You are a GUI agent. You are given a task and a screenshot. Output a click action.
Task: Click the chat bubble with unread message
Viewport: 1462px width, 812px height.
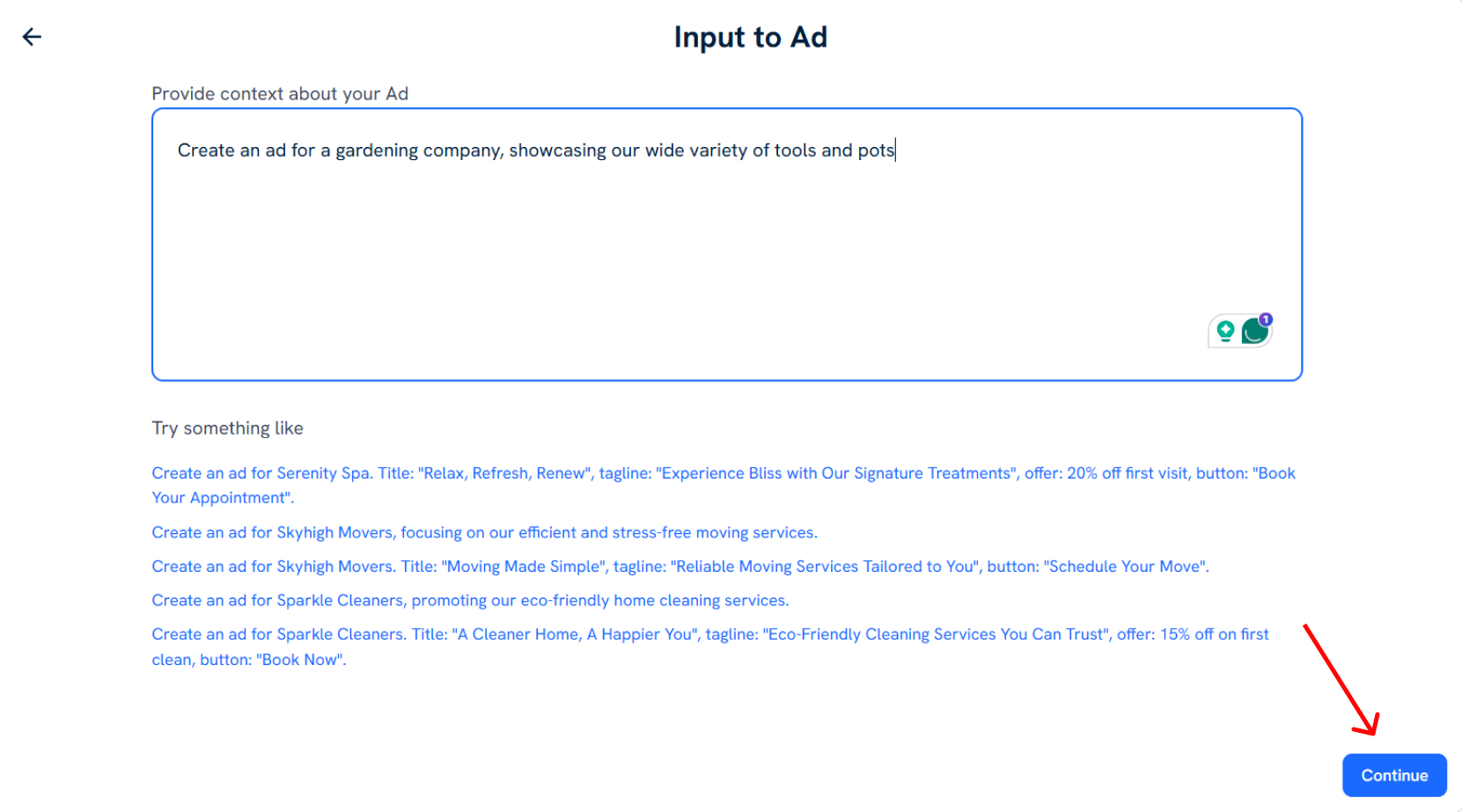[1253, 332]
